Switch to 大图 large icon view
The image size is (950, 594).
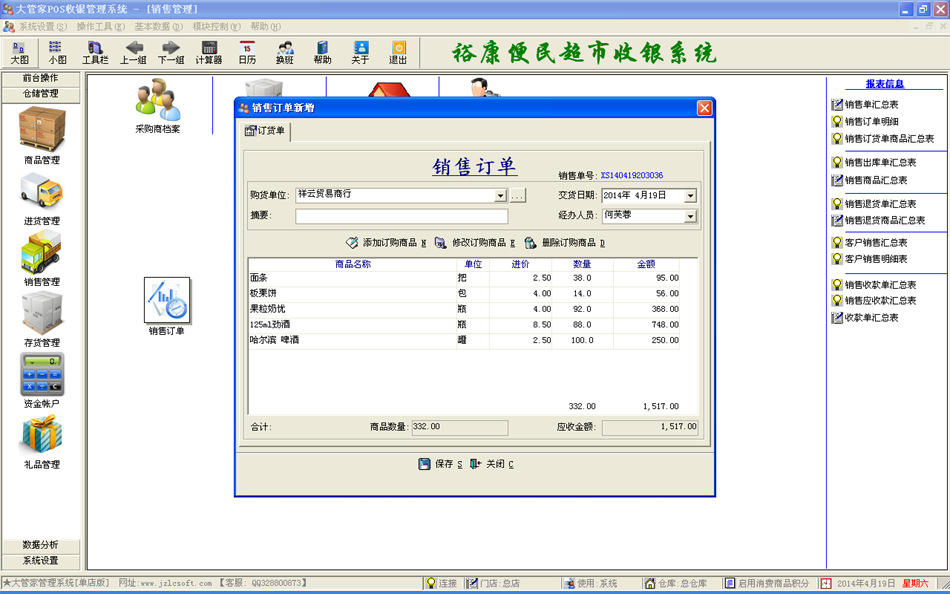[20, 53]
